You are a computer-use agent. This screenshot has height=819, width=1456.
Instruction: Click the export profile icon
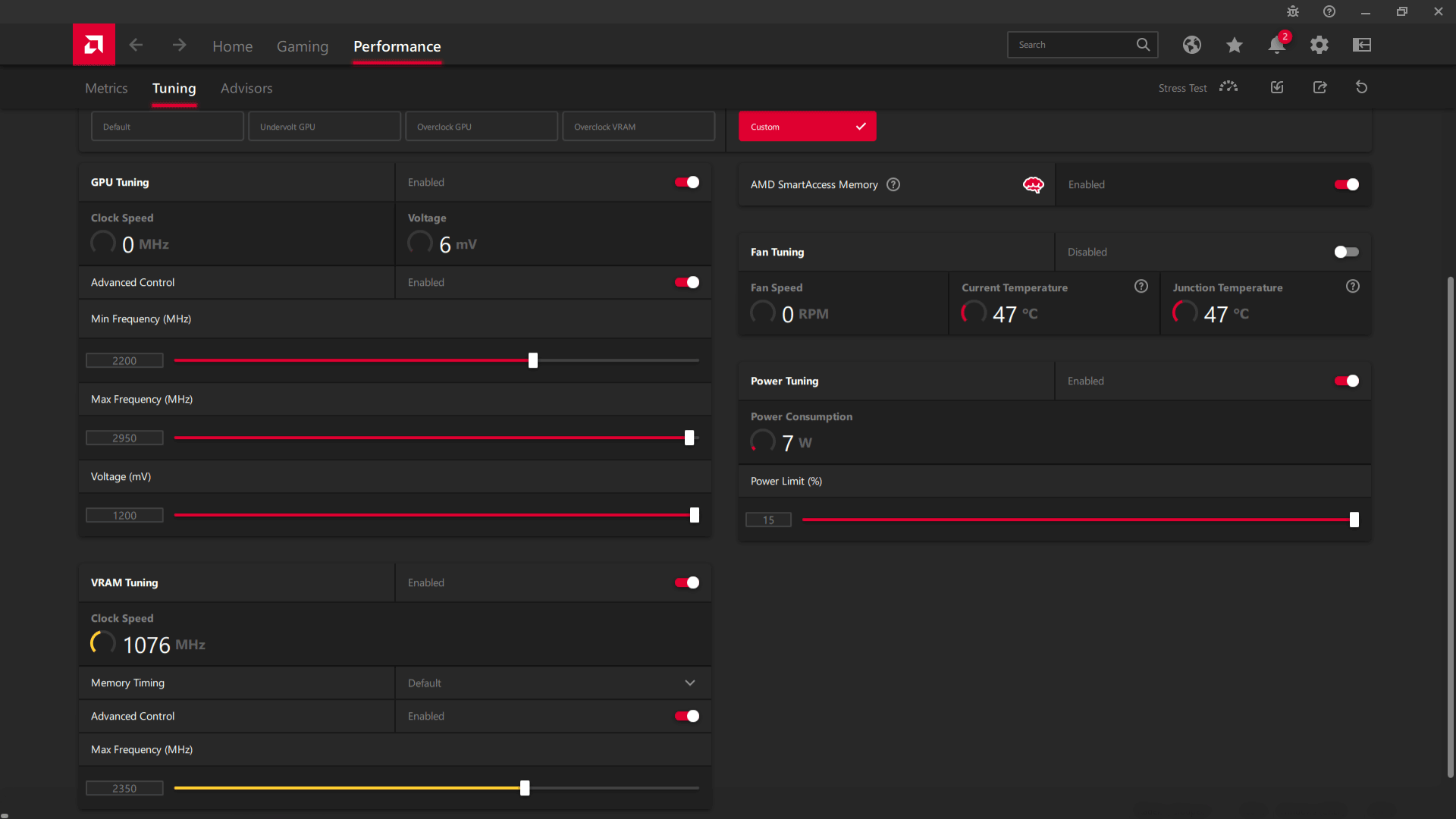(x=1320, y=87)
